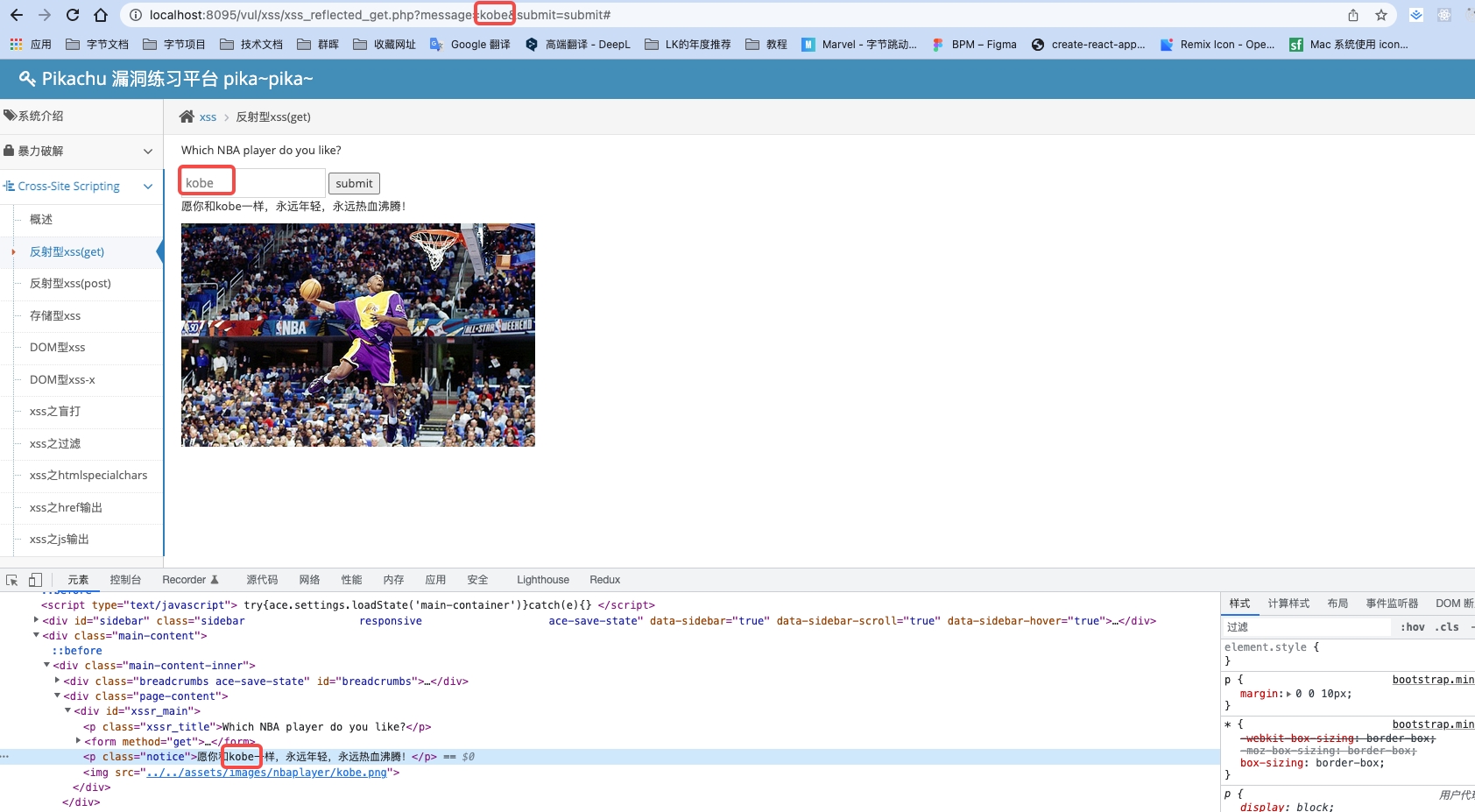1475x812 pixels.
Task: Click the xss breadcrumb link
Action: point(208,117)
